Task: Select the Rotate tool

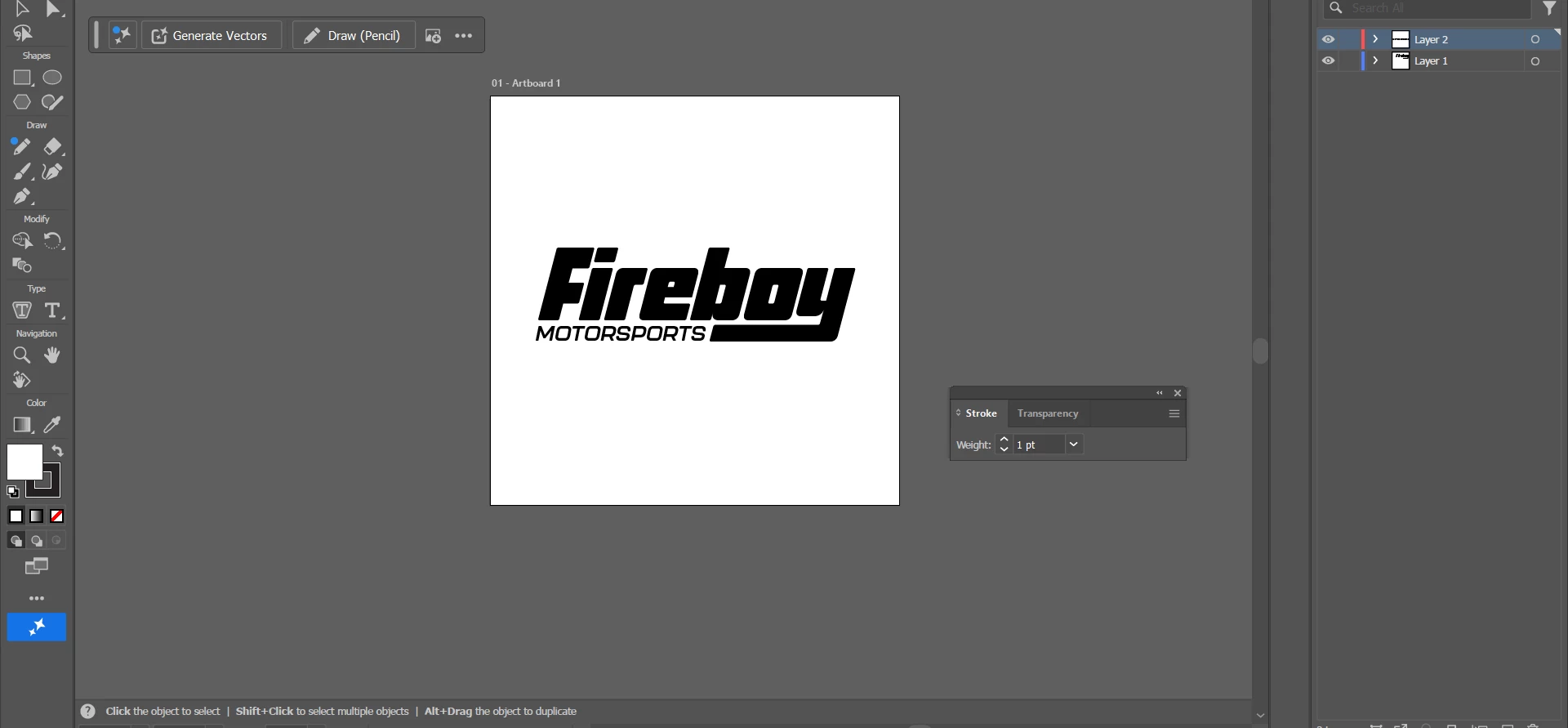Action: tap(53, 241)
